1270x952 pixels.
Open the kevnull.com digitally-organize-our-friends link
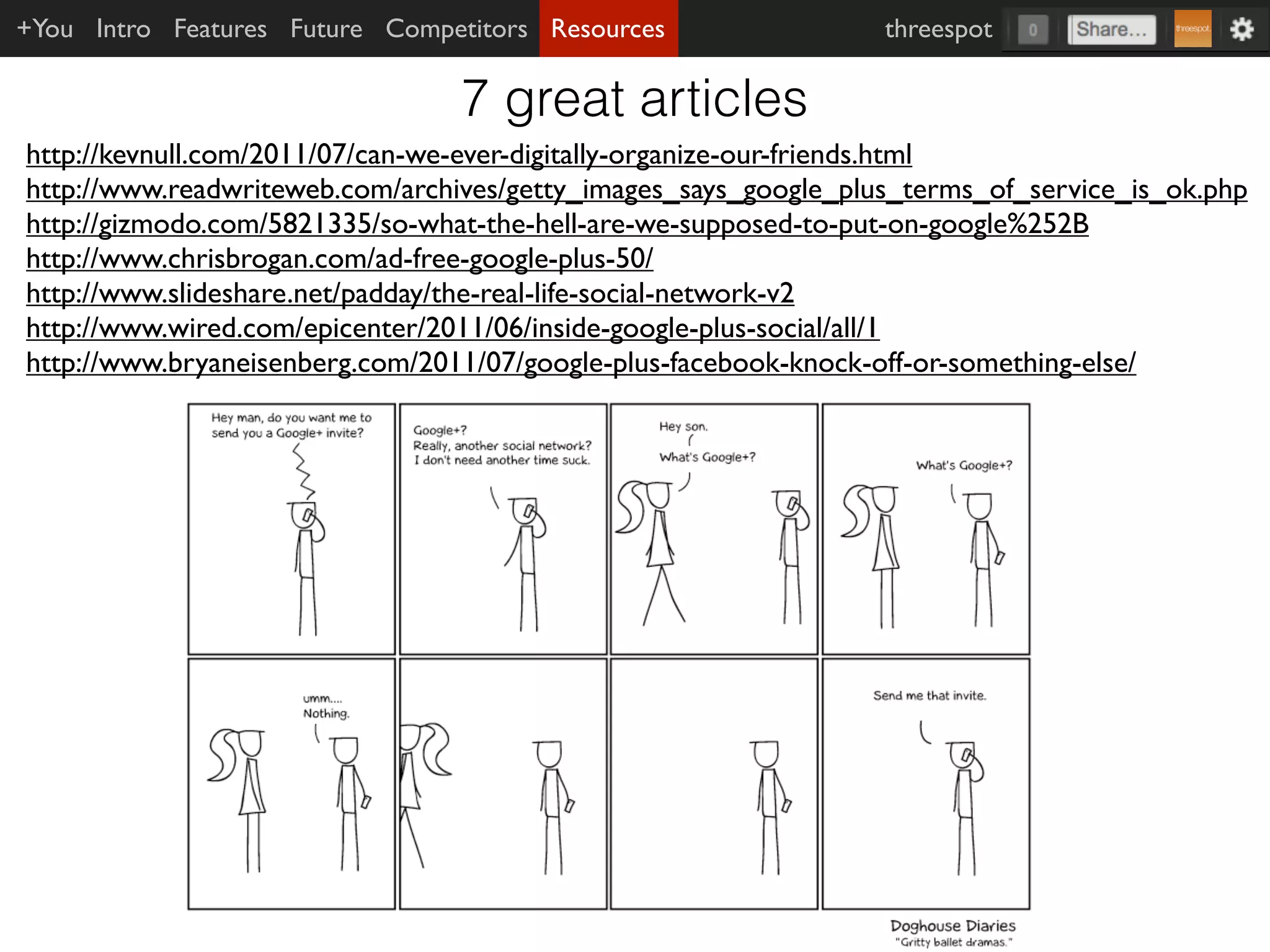(469, 154)
